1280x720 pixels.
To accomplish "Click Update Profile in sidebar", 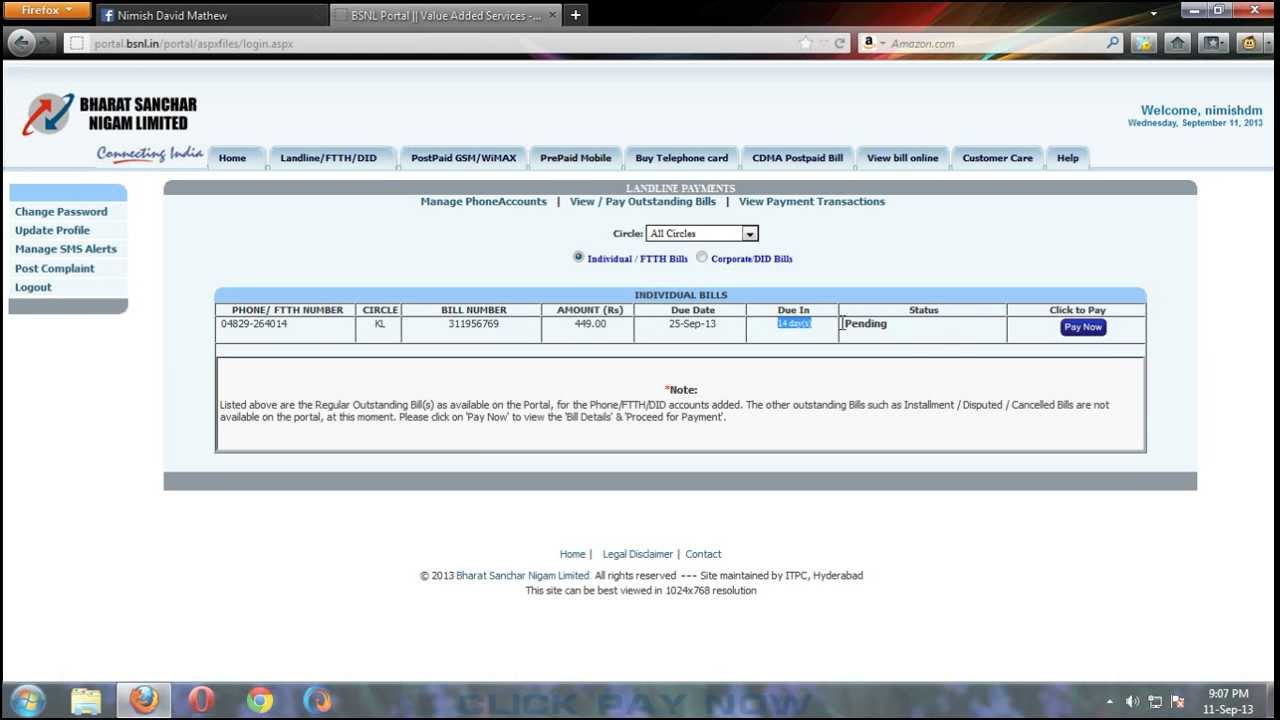I will [52, 230].
